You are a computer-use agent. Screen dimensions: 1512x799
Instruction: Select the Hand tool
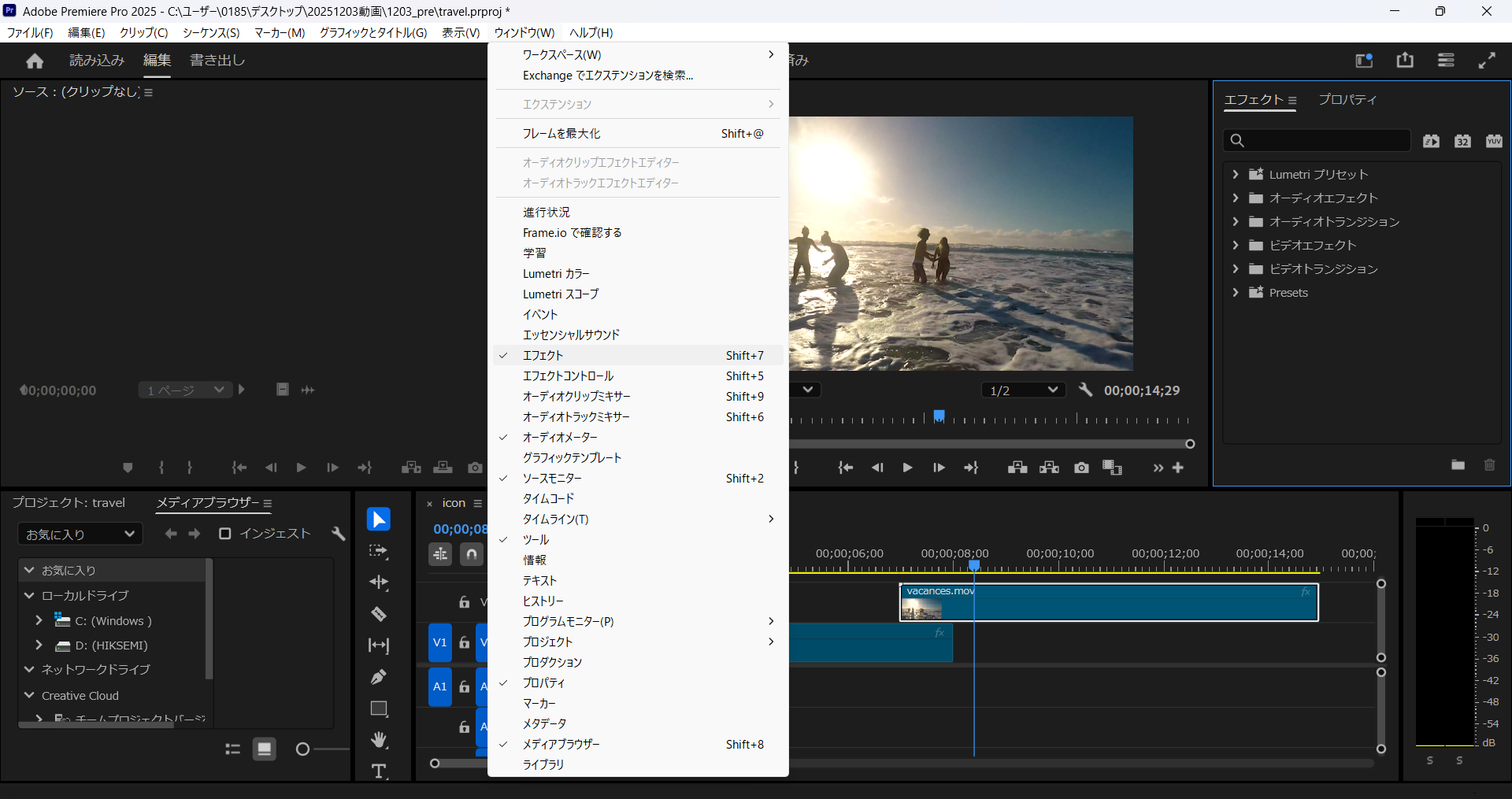[379, 740]
